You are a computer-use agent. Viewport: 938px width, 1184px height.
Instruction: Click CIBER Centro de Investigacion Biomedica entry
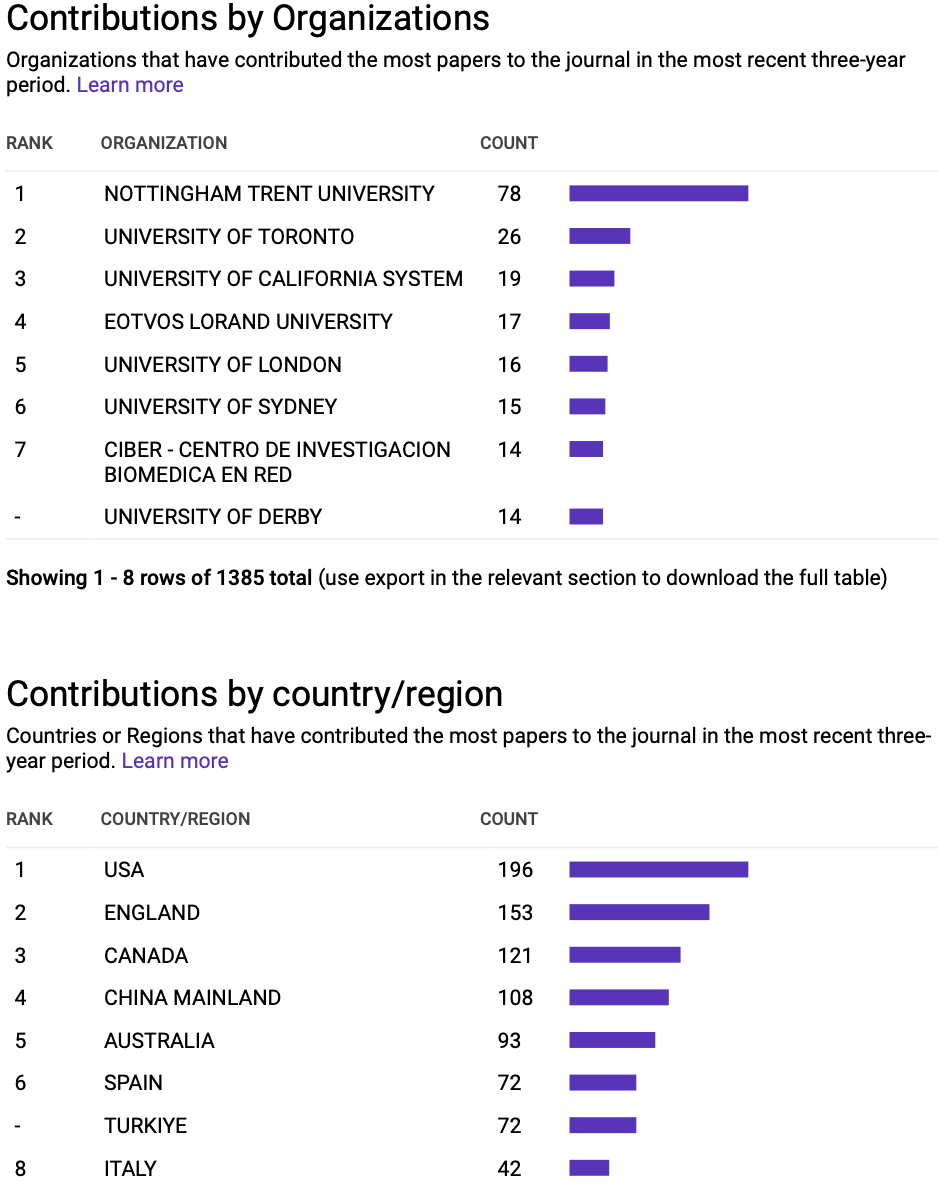[277, 462]
